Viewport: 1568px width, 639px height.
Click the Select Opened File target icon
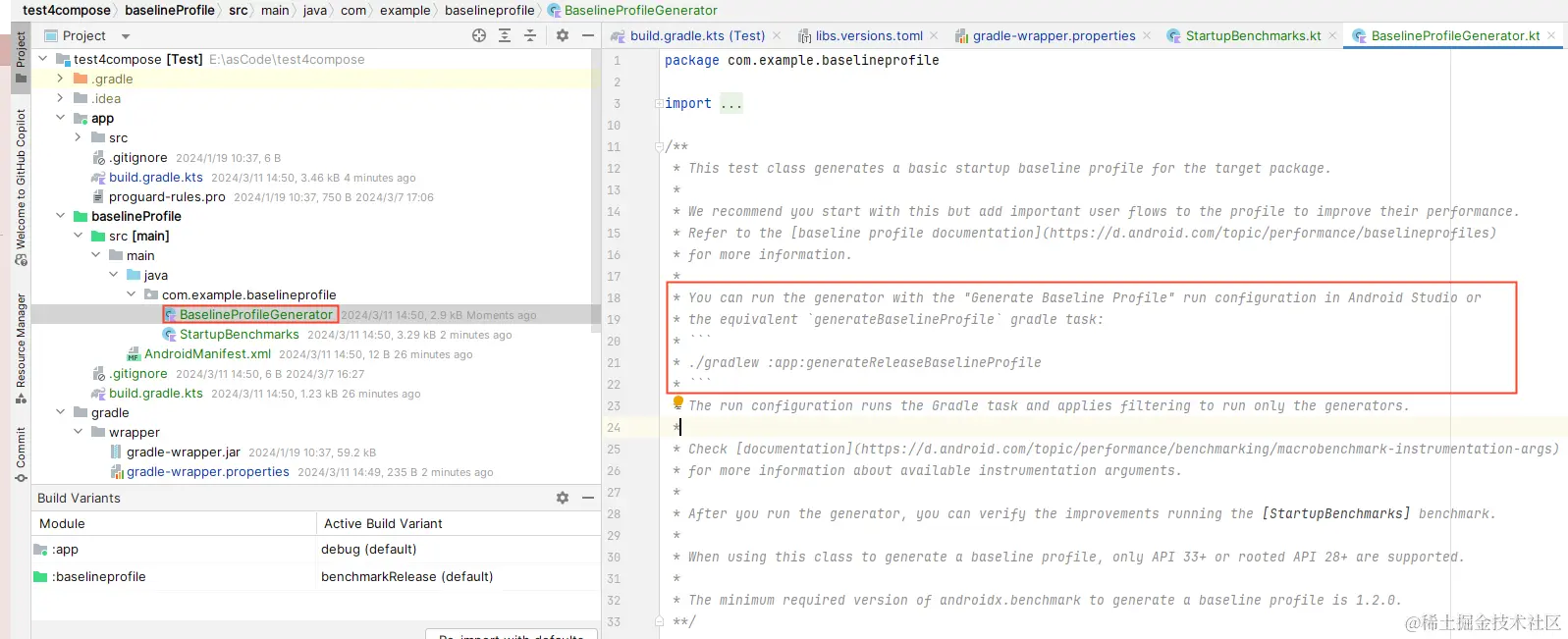[x=479, y=35]
